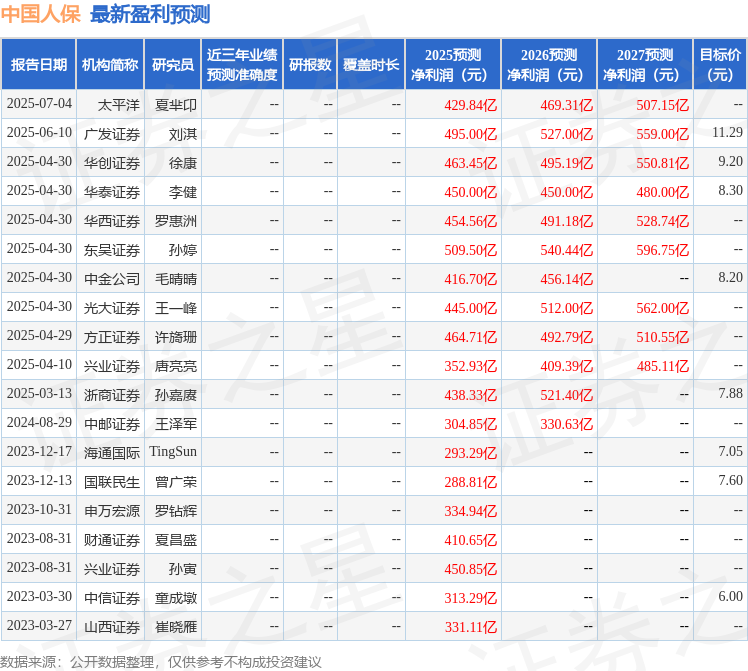Viewport: 748px width, 671px height.
Task: Select the 596.75亿 profit value
Action: (663, 250)
